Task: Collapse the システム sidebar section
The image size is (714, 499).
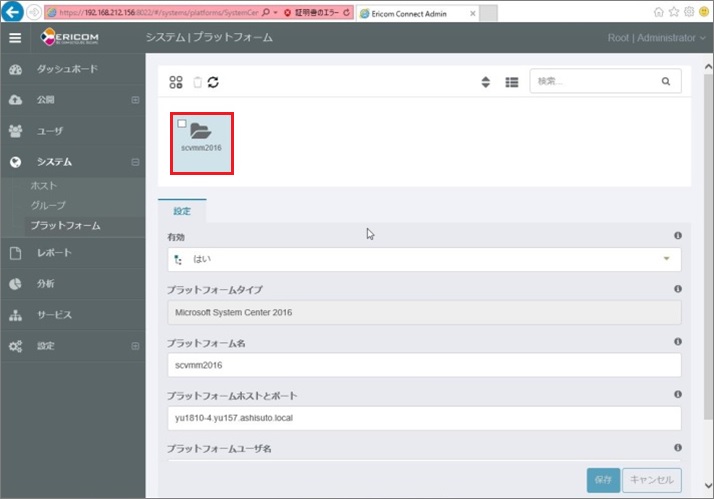Action: click(x=135, y=162)
